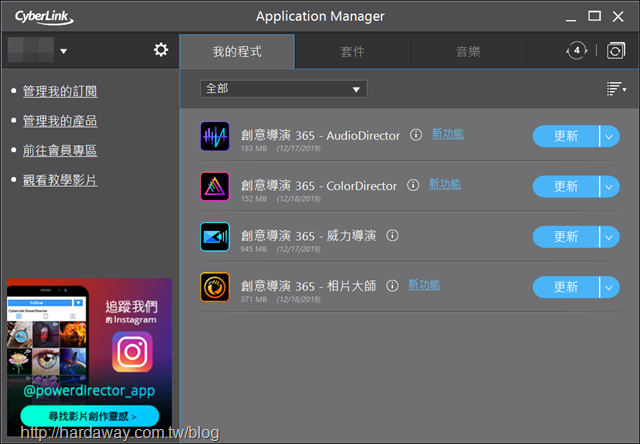This screenshot has height=444, width=640.
Task: Click the ColorDirector app icon
Action: pos(215,186)
